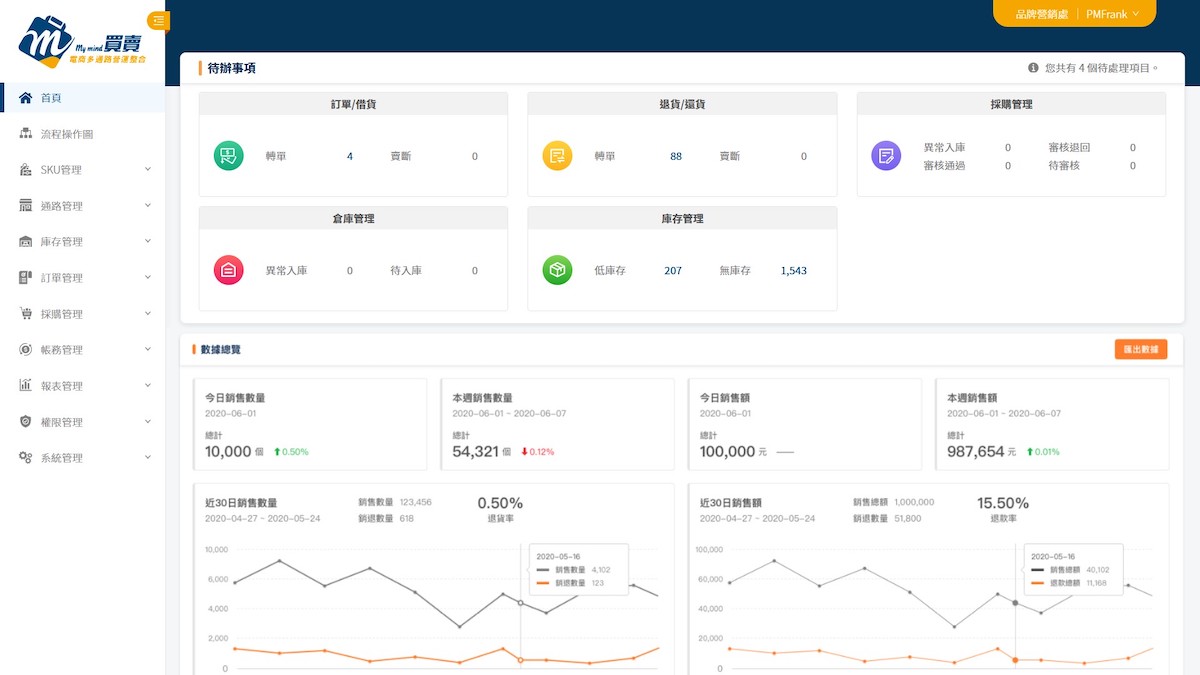This screenshot has height=675, width=1200.
Task: Expand SKU管理 submenu chevron
Action: click(148, 170)
